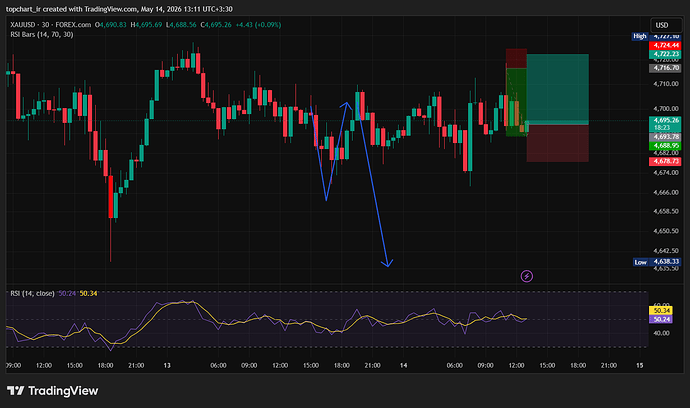Image resolution: width=690 pixels, height=408 pixels.
Task: Click the purple lightning bolt event icon
Action: [x=527, y=276]
